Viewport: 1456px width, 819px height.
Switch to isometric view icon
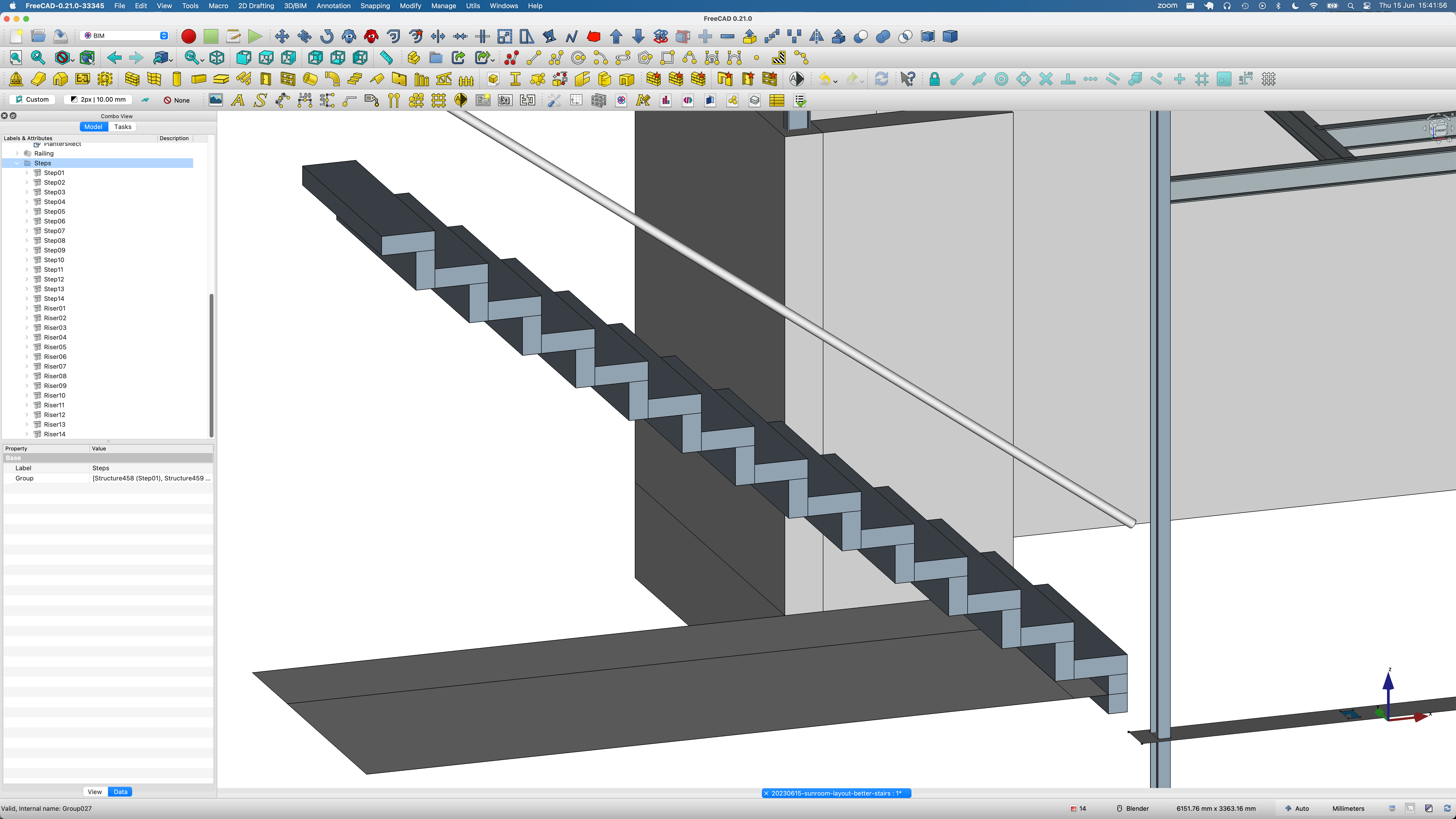pos(217,58)
